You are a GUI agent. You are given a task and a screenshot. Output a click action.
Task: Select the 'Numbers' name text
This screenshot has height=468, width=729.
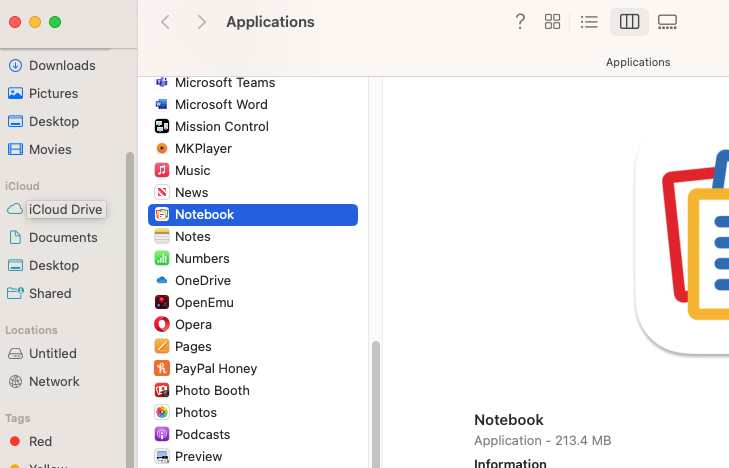(x=202, y=258)
